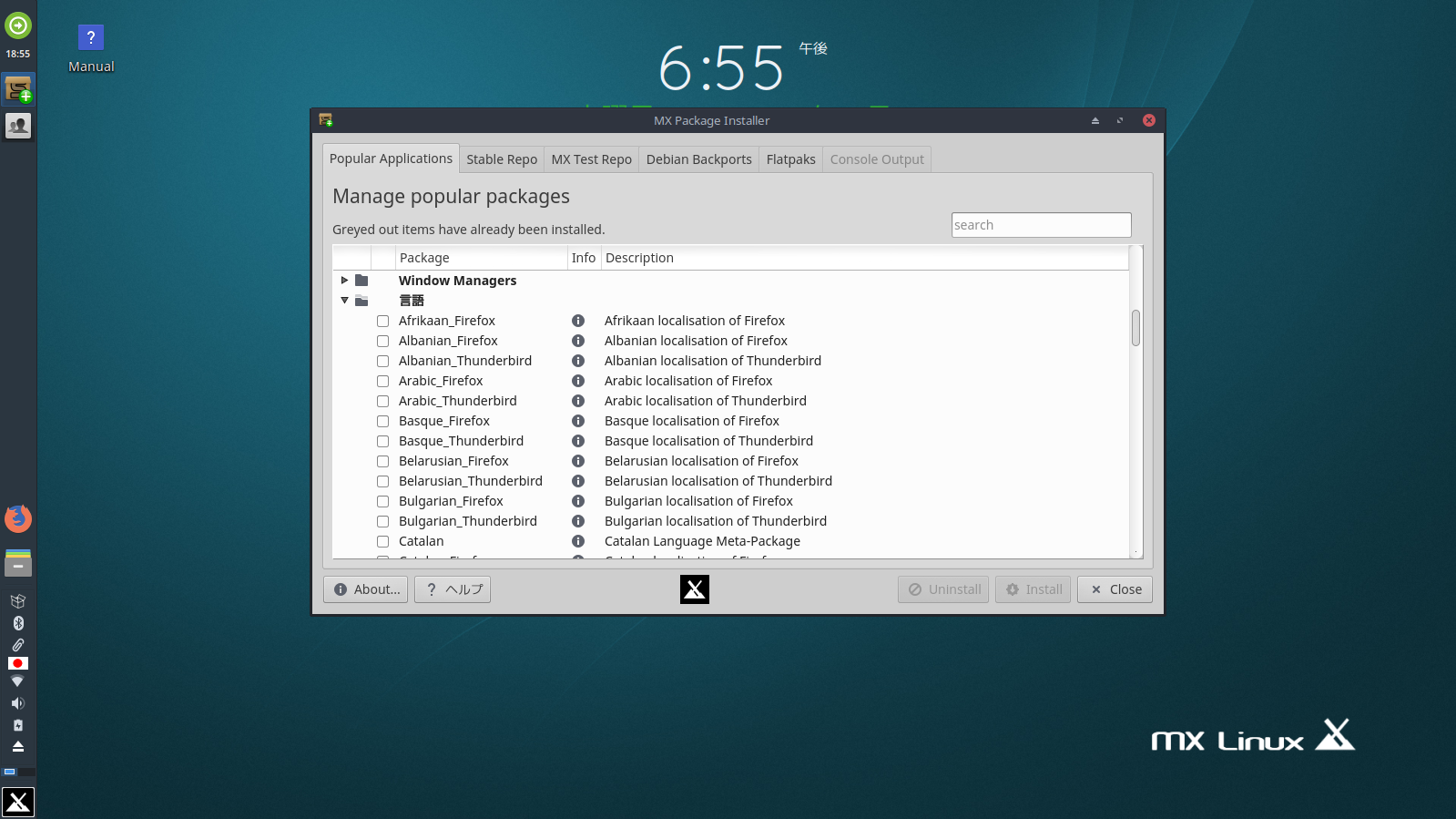Click the Console Output tab
1456x819 pixels.
(x=877, y=159)
